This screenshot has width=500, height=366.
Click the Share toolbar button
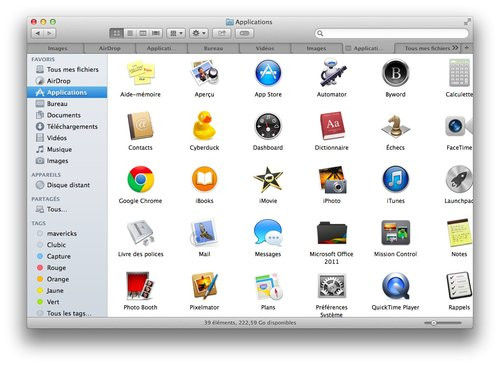[x=222, y=33]
